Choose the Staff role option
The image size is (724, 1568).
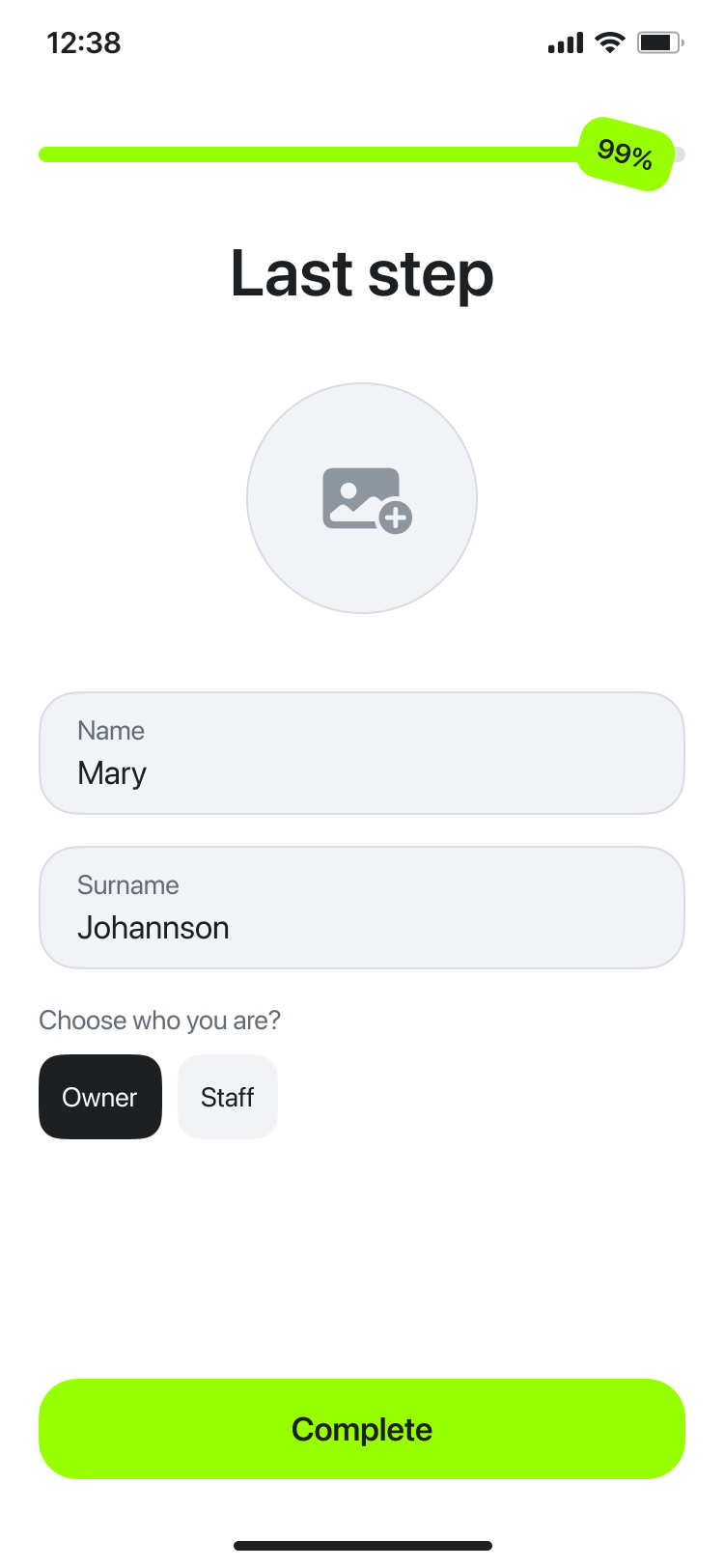(228, 1097)
